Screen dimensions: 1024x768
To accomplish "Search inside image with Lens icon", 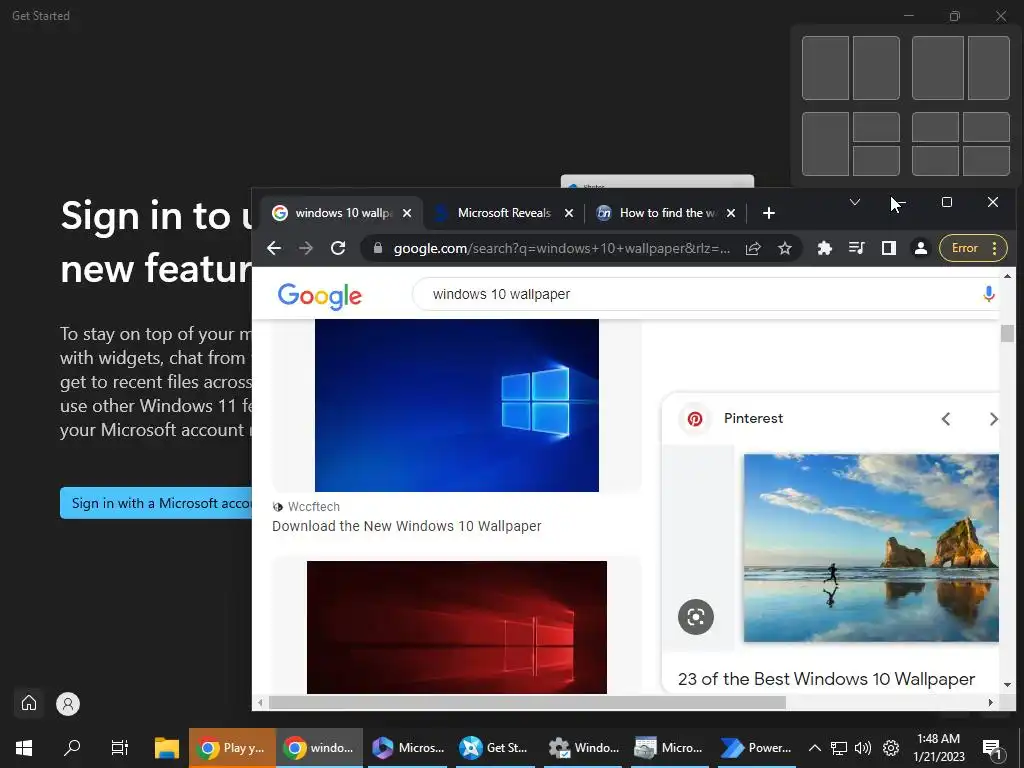I will coord(696,616).
